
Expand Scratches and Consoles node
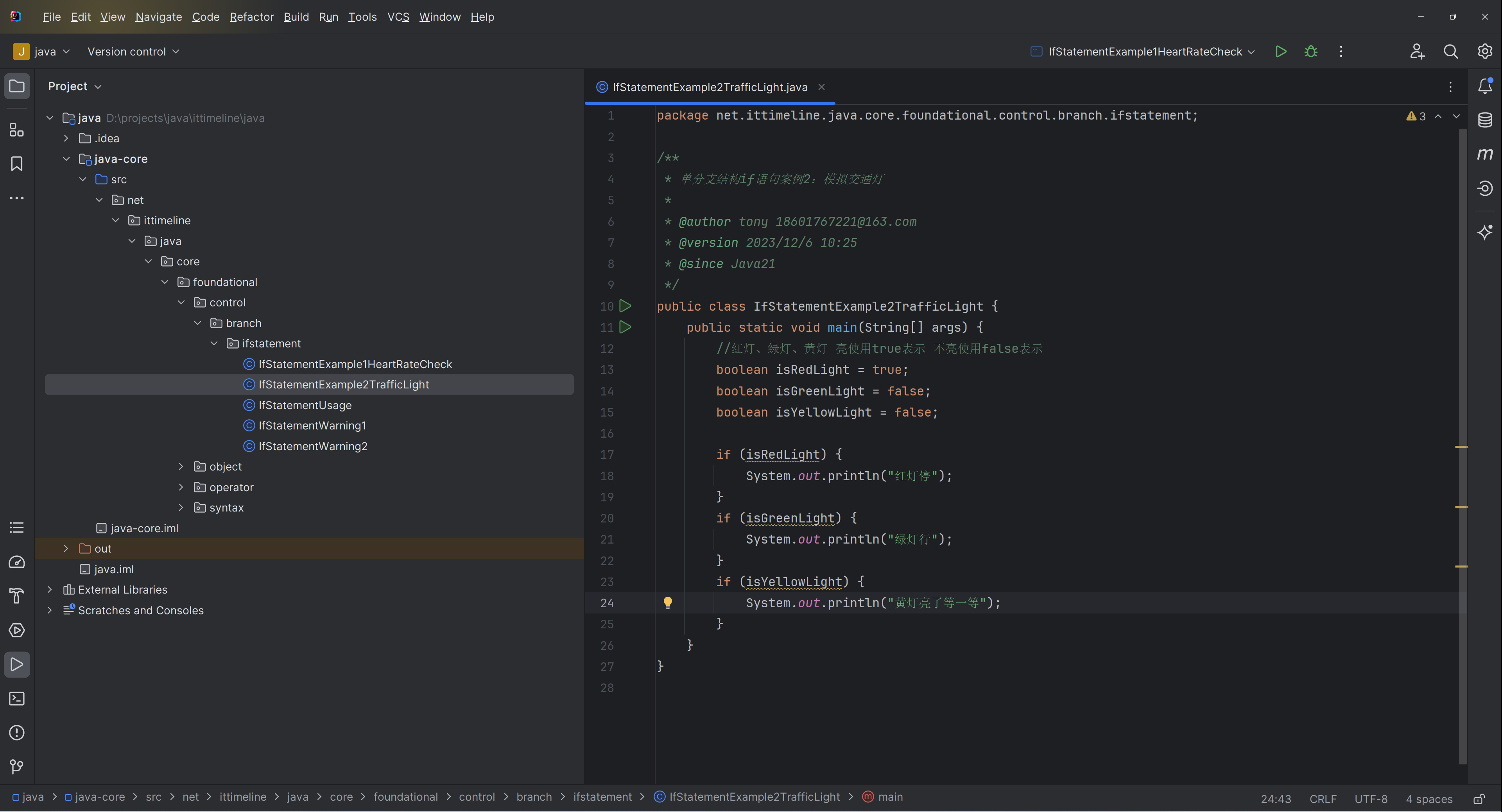coord(50,610)
